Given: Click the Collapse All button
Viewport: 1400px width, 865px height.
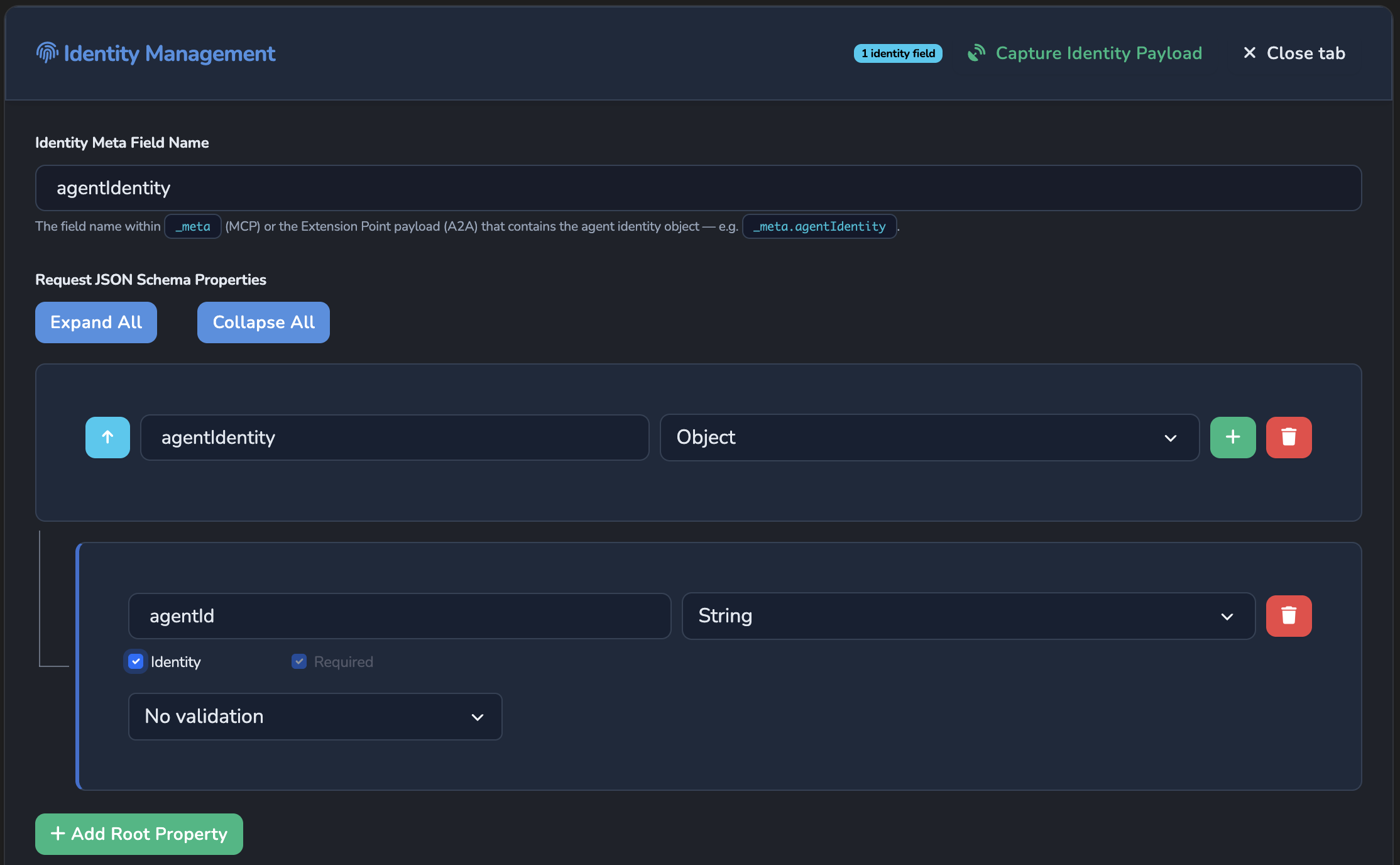Looking at the screenshot, I should pos(263,322).
